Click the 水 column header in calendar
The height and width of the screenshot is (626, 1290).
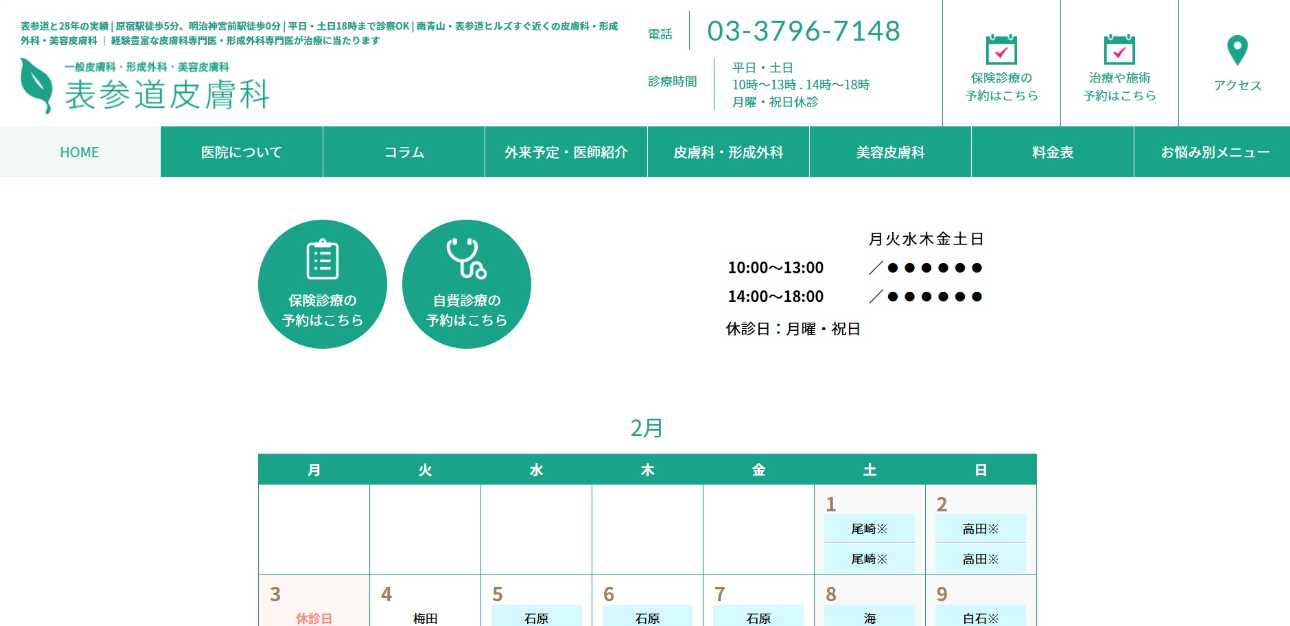[x=536, y=469]
